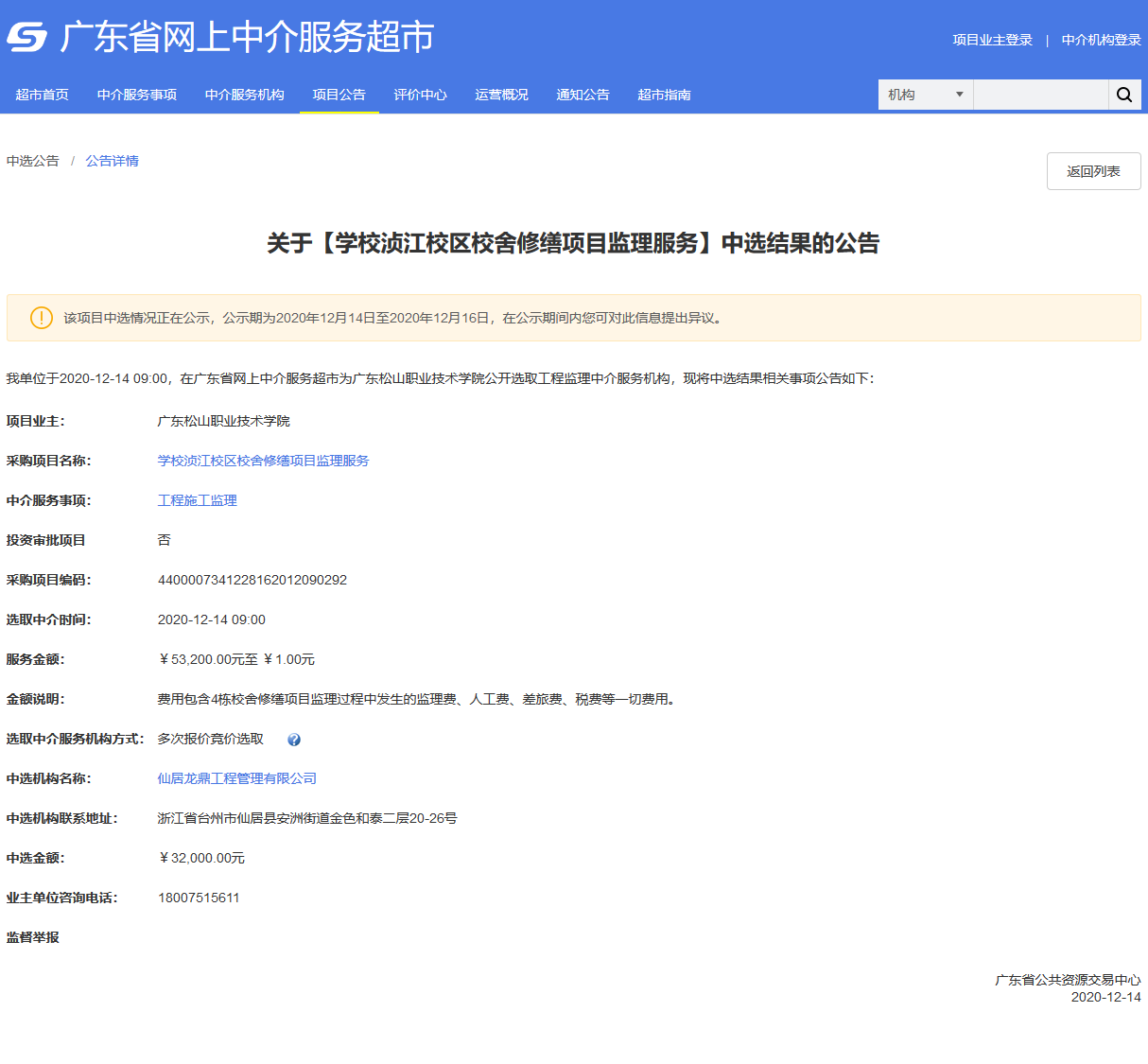Open the 评价中心 navigation item
The height and width of the screenshot is (1064, 1148).
pos(421,95)
